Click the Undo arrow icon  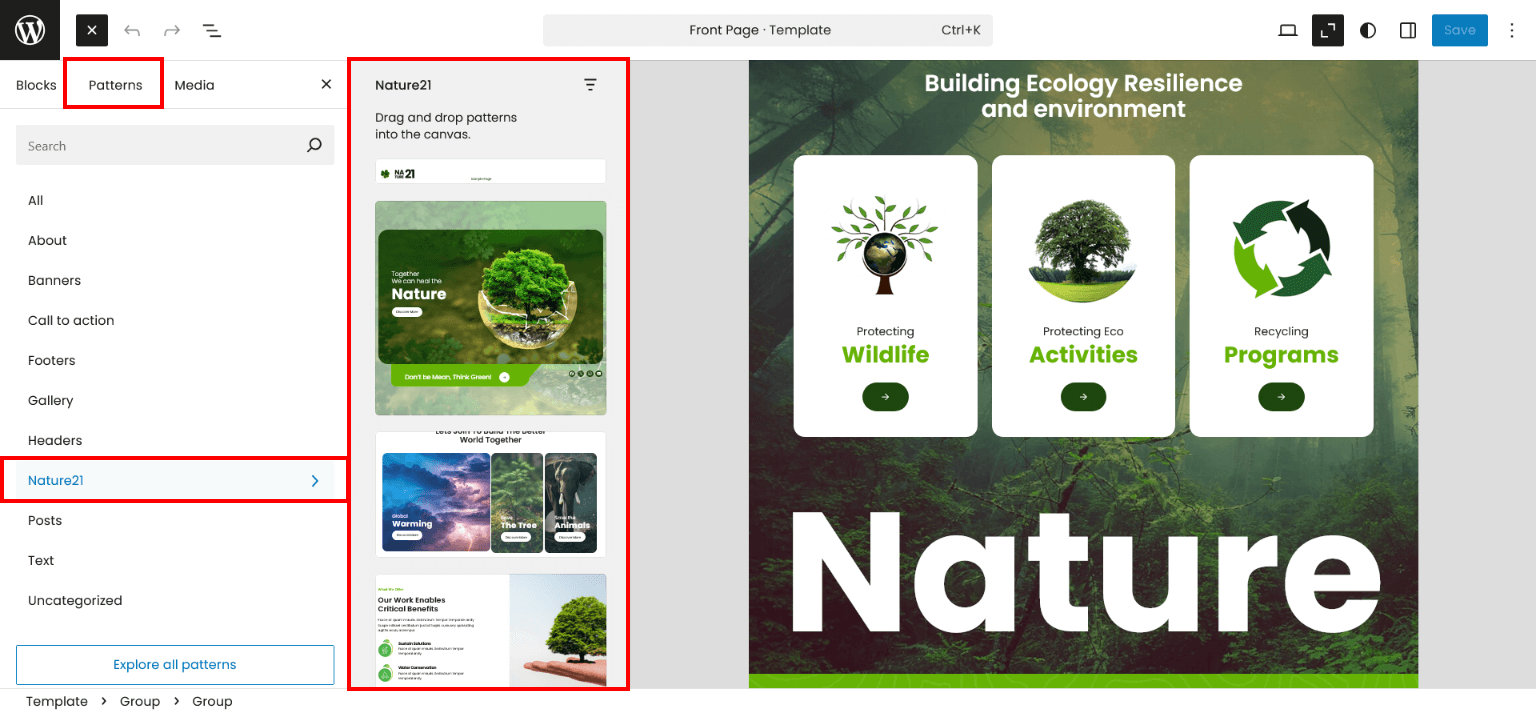point(132,30)
